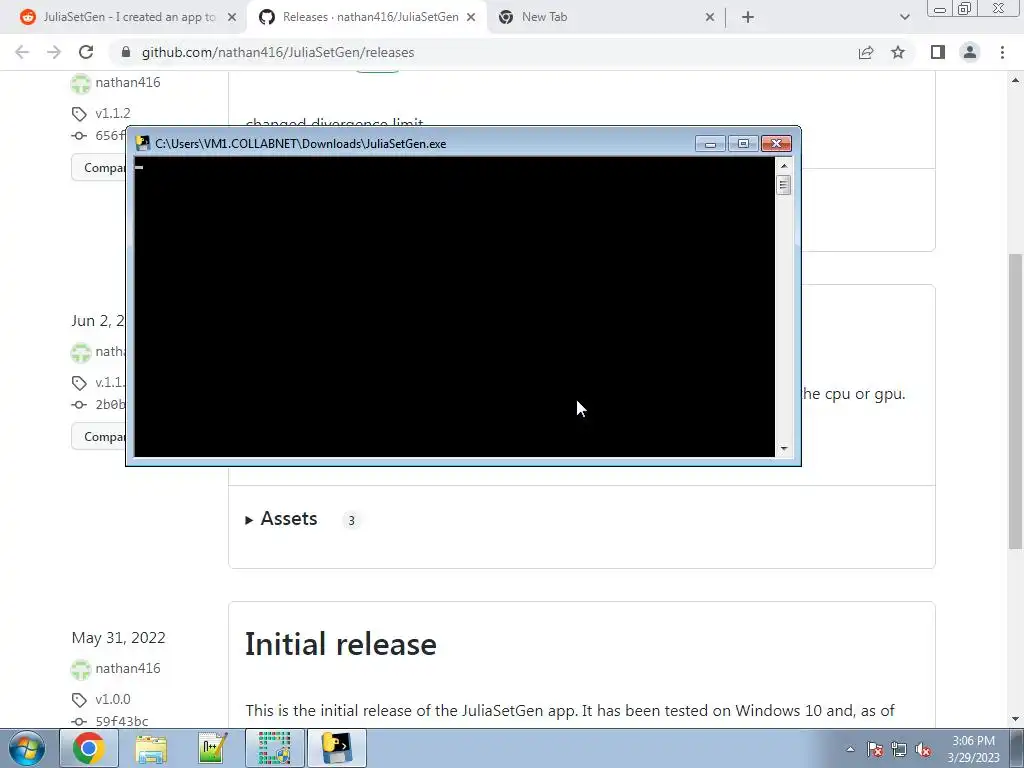
Task: Share this page icon
Action: (866, 52)
